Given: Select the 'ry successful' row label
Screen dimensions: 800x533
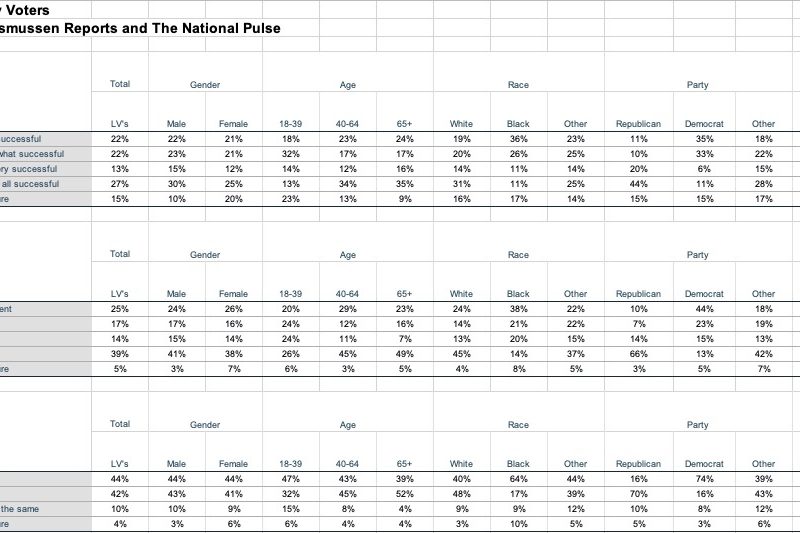Looking at the screenshot, I should pyautogui.click(x=32, y=169).
